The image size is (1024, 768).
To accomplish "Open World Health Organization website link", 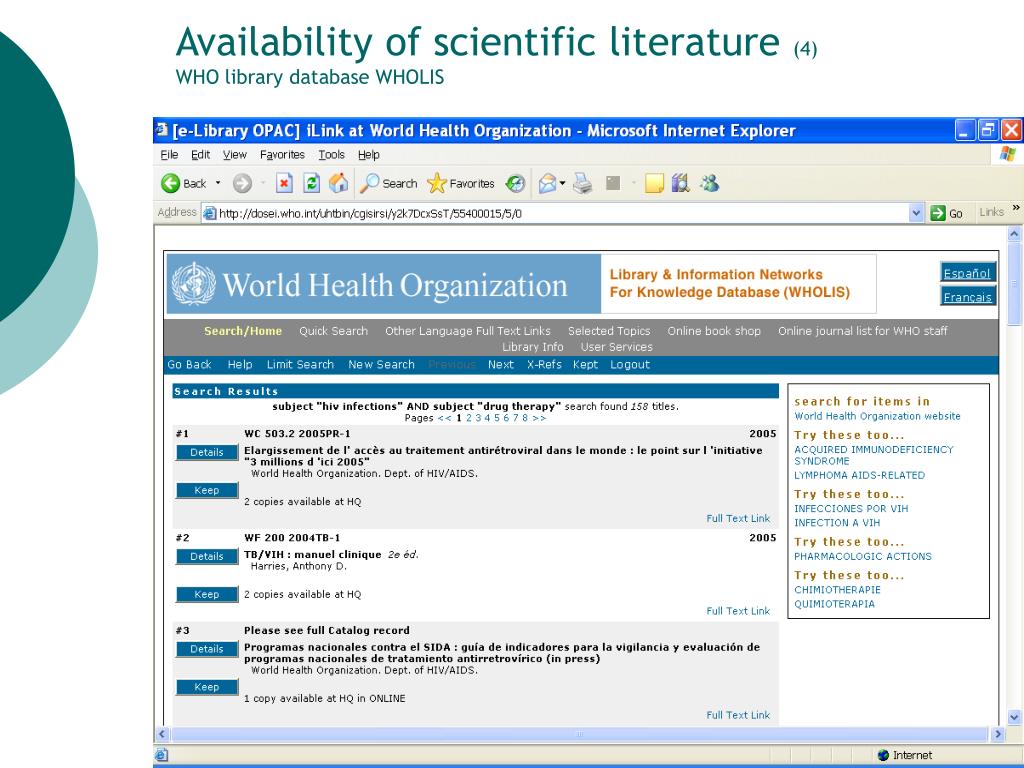I will (877, 416).
